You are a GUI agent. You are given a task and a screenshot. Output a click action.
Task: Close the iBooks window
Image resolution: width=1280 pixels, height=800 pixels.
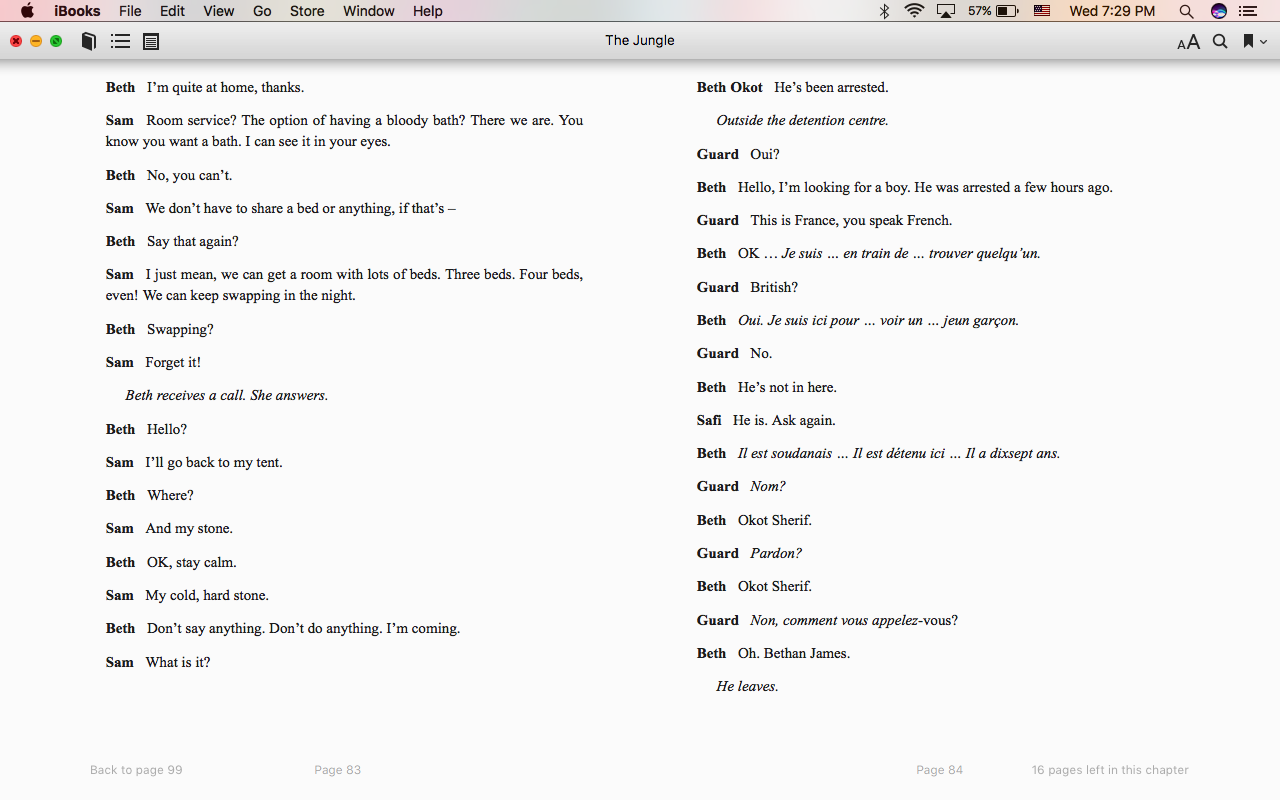click(x=16, y=41)
